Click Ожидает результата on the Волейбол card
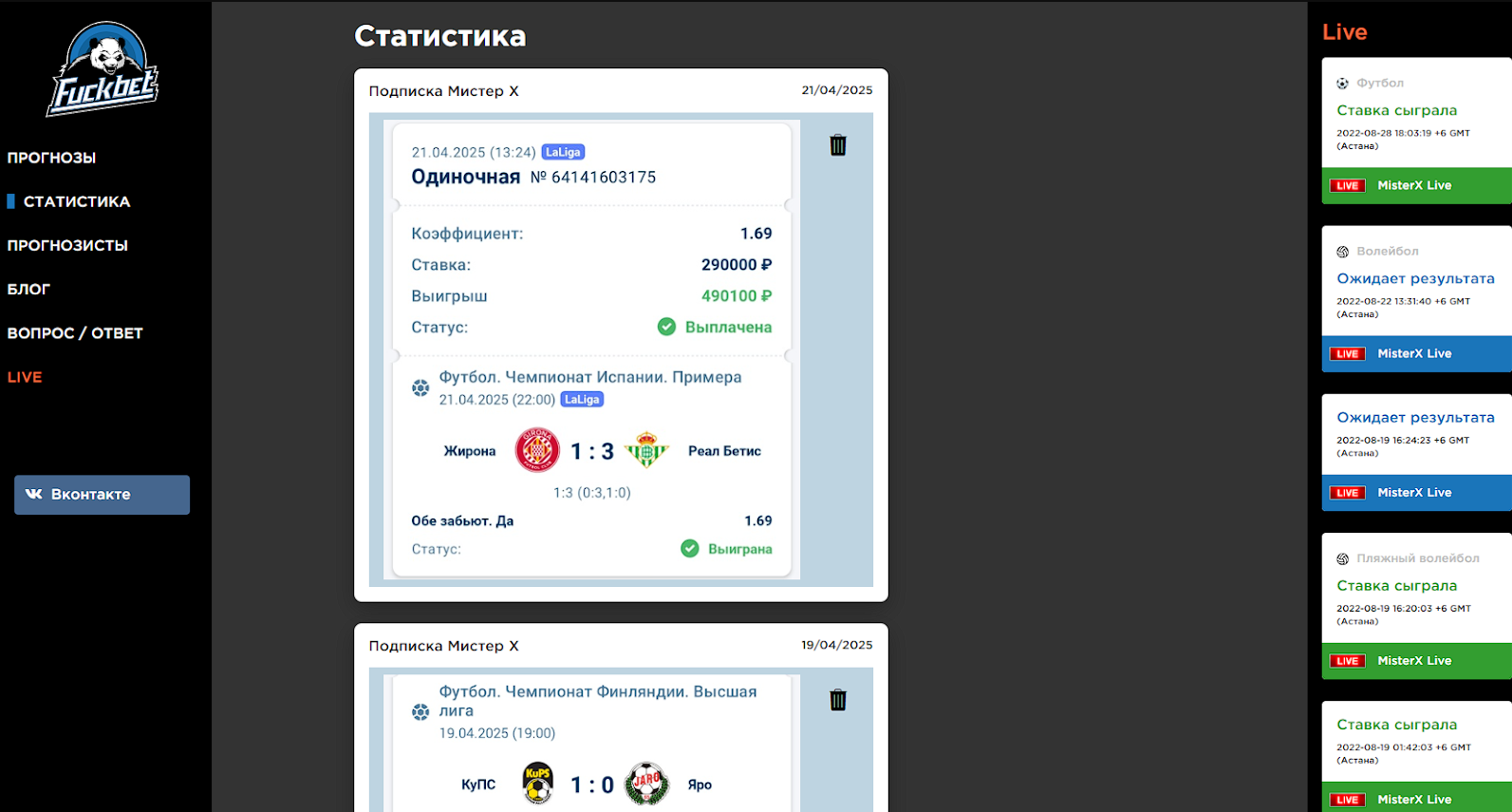 click(1415, 278)
